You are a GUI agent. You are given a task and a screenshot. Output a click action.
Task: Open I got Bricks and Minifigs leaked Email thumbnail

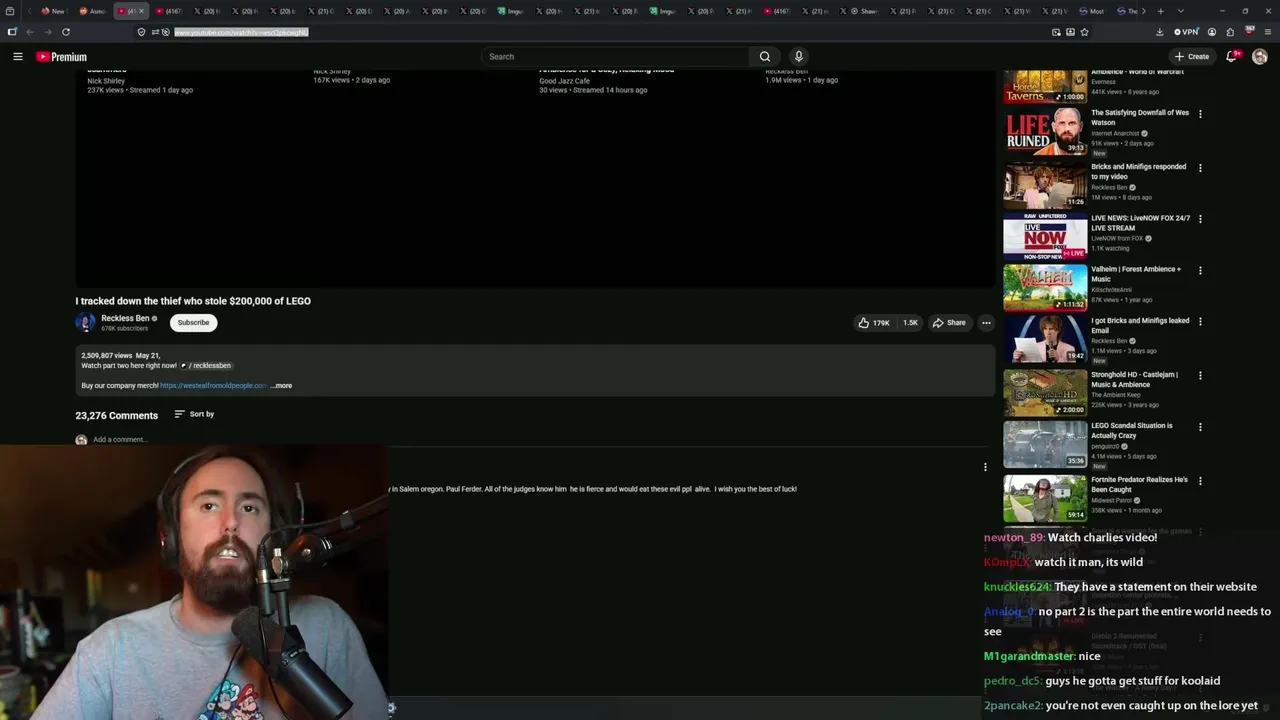[x=1045, y=339]
